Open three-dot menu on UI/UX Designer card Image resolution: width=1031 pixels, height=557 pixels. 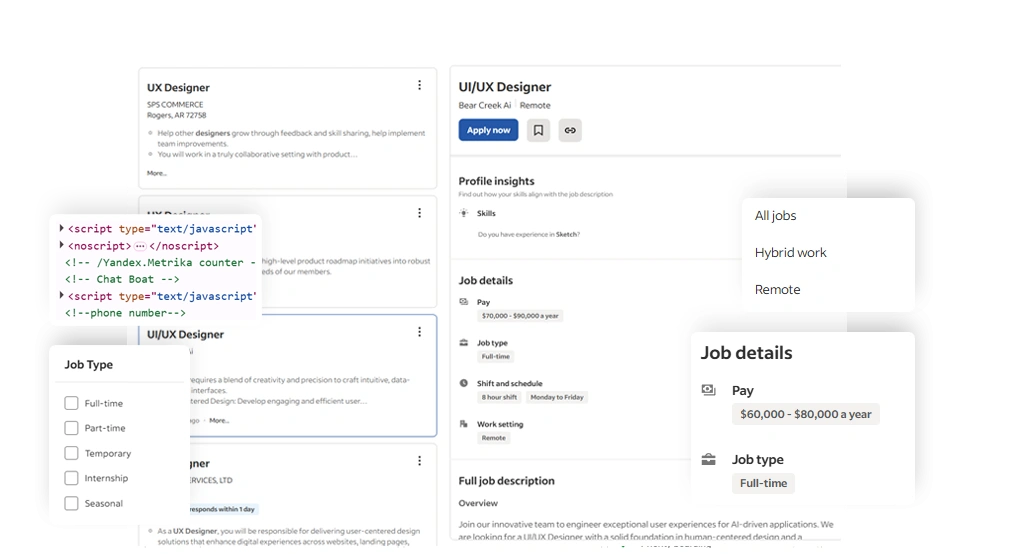420,332
